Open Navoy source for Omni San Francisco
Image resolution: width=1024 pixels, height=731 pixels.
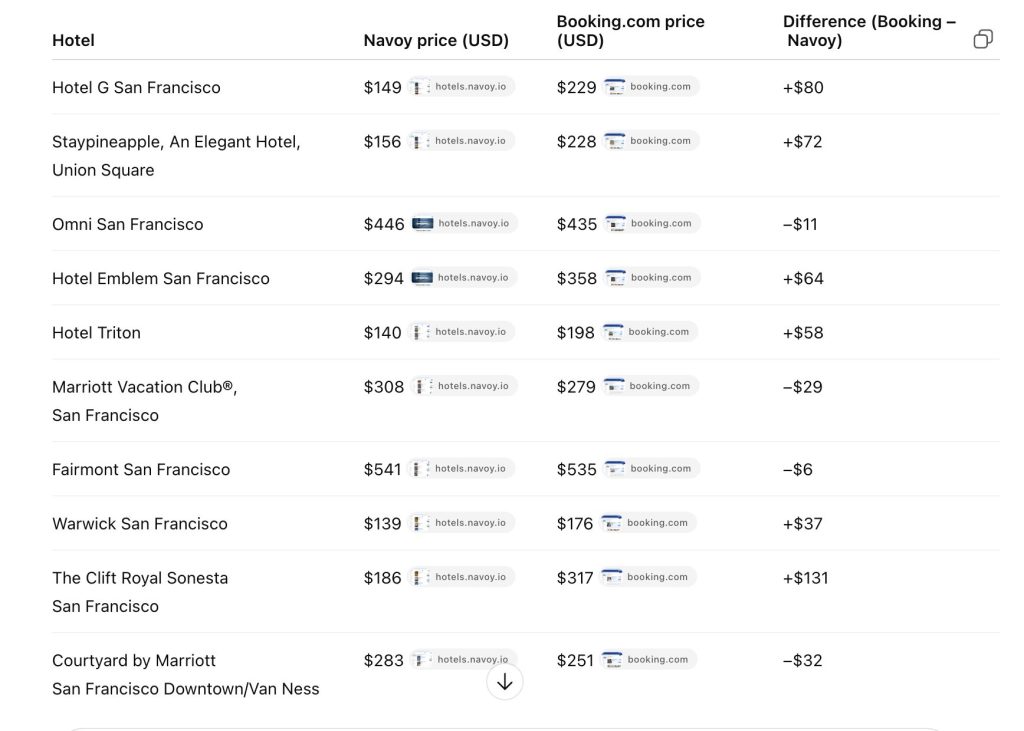pos(464,224)
